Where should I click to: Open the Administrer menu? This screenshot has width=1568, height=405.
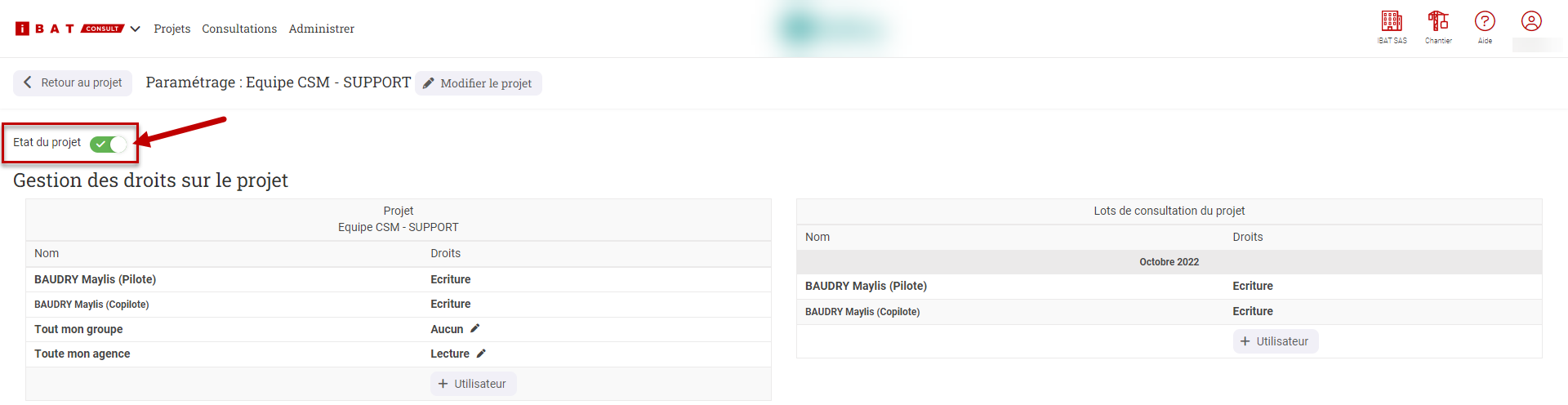pyautogui.click(x=321, y=29)
